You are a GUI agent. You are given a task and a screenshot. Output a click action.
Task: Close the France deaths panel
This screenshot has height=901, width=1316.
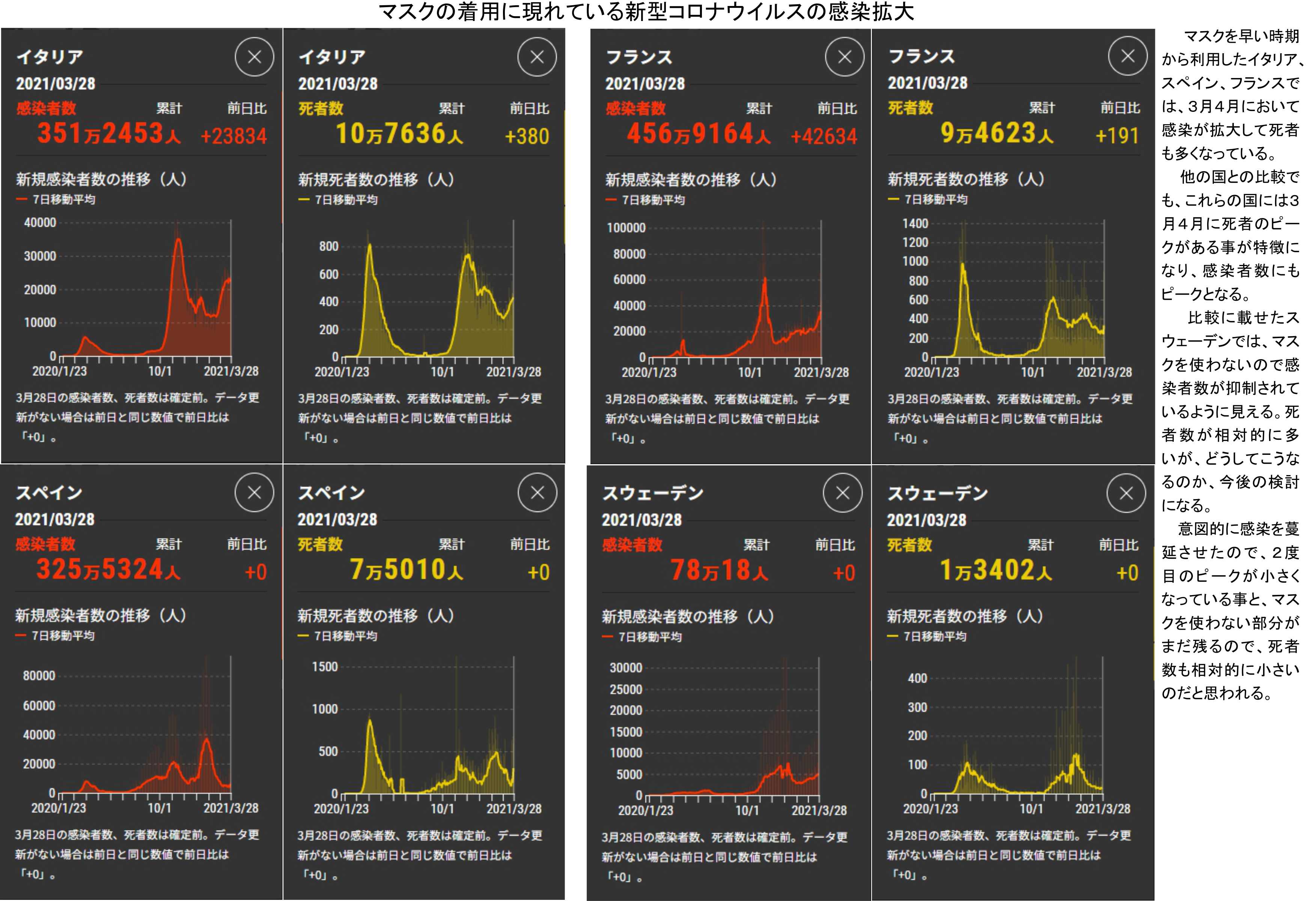[1128, 56]
